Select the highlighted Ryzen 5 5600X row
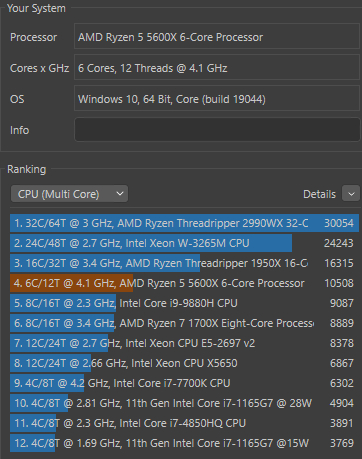Screen dimensions: 362x459 coord(184,283)
